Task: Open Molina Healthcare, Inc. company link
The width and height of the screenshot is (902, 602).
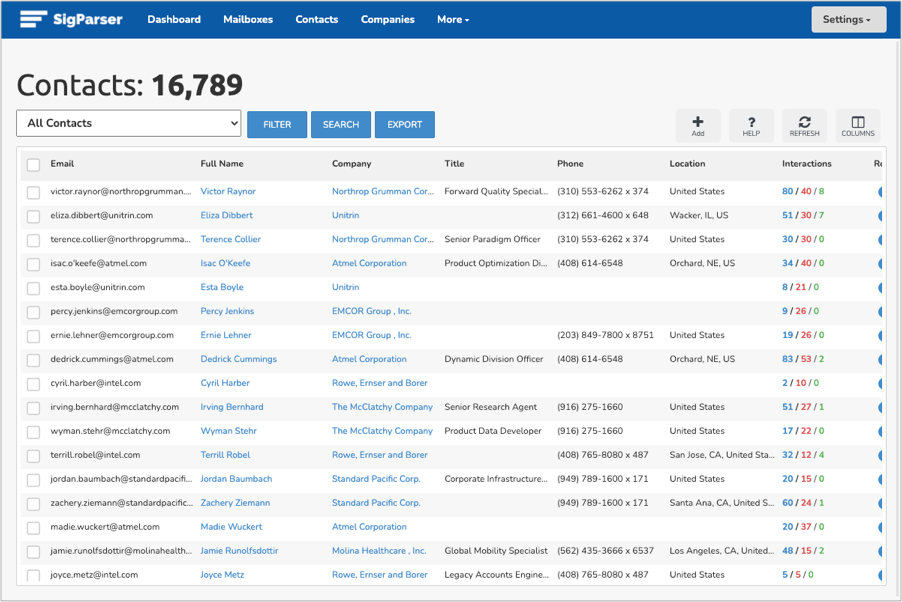Action: pos(379,551)
